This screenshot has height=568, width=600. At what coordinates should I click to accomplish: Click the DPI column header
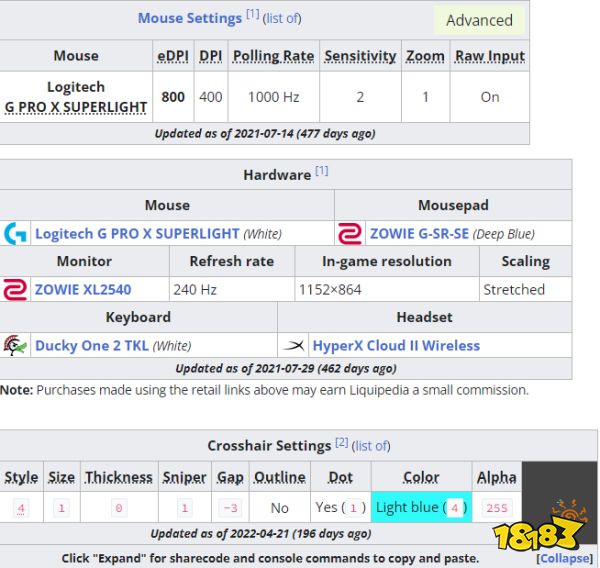coord(210,56)
